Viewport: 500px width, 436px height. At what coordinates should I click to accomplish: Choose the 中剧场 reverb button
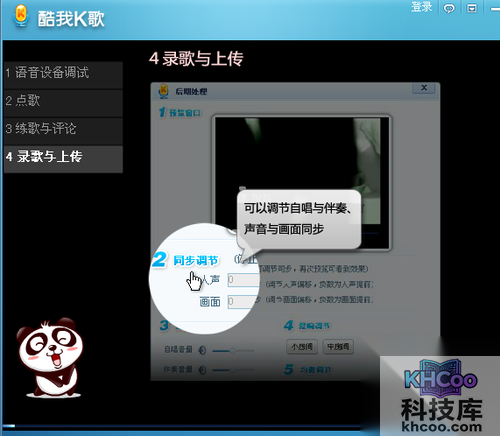click(x=338, y=347)
